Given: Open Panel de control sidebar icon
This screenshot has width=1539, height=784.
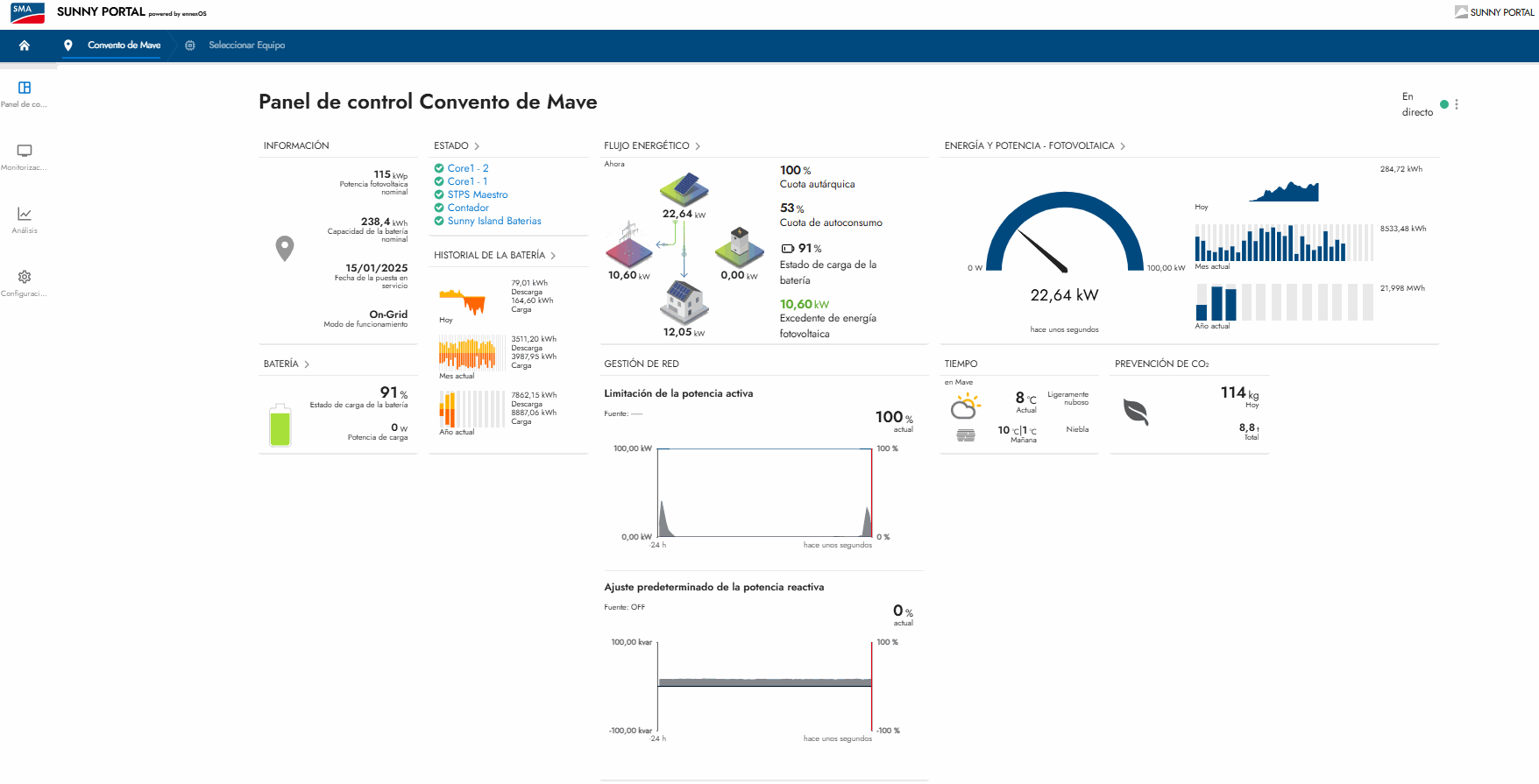Looking at the screenshot, I should coord(25,88).
